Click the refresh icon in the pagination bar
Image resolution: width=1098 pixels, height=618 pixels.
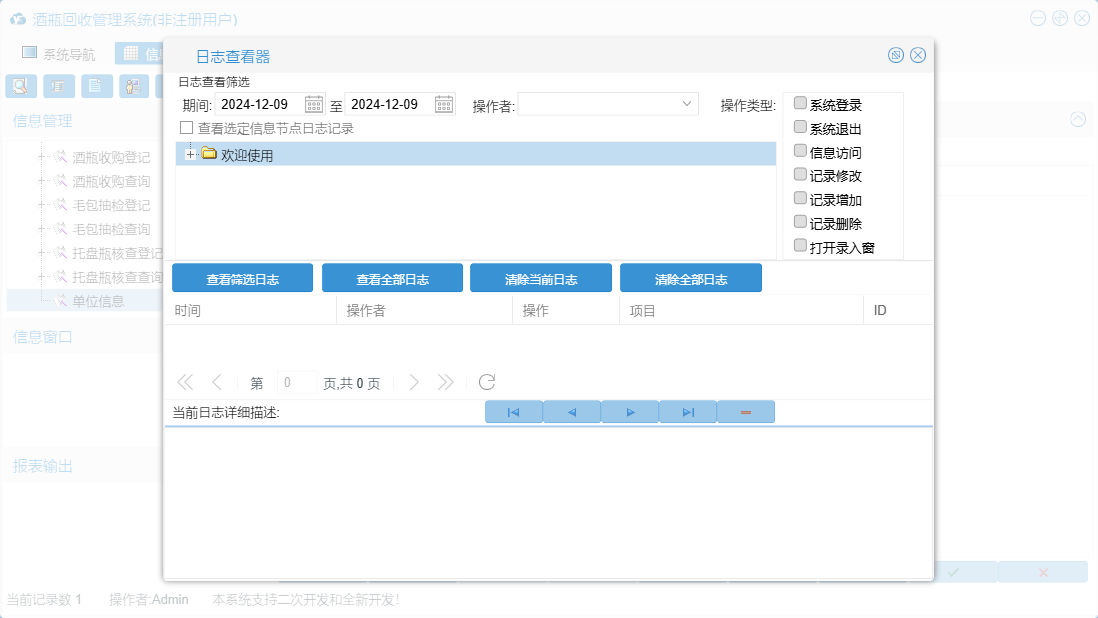point(487,382)
